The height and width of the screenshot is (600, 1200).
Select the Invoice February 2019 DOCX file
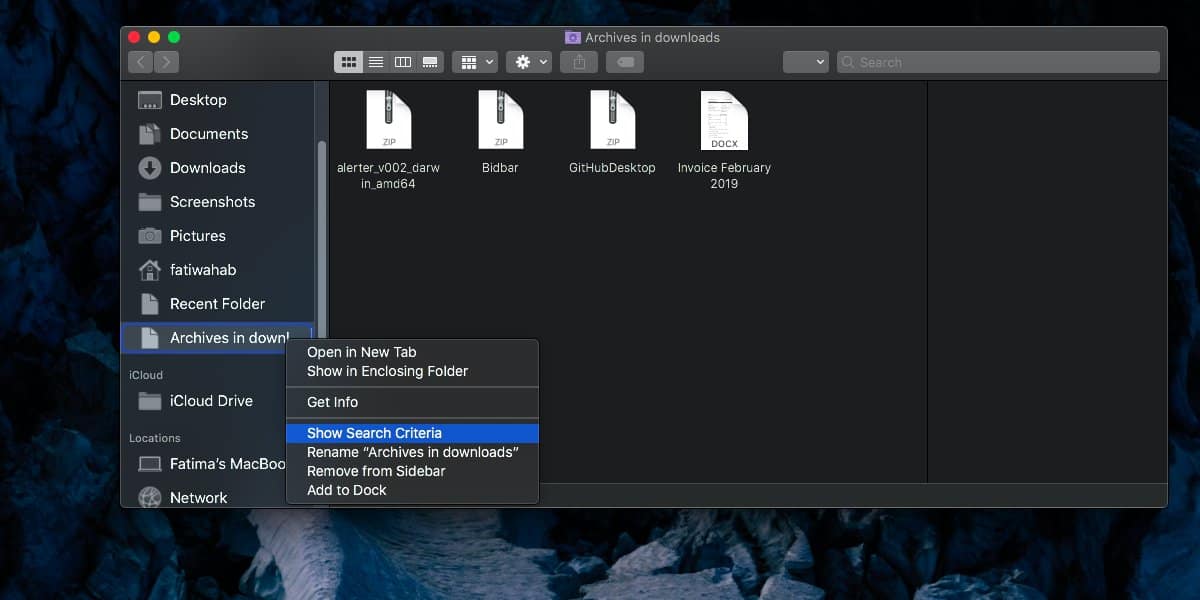tap(724, 140)
